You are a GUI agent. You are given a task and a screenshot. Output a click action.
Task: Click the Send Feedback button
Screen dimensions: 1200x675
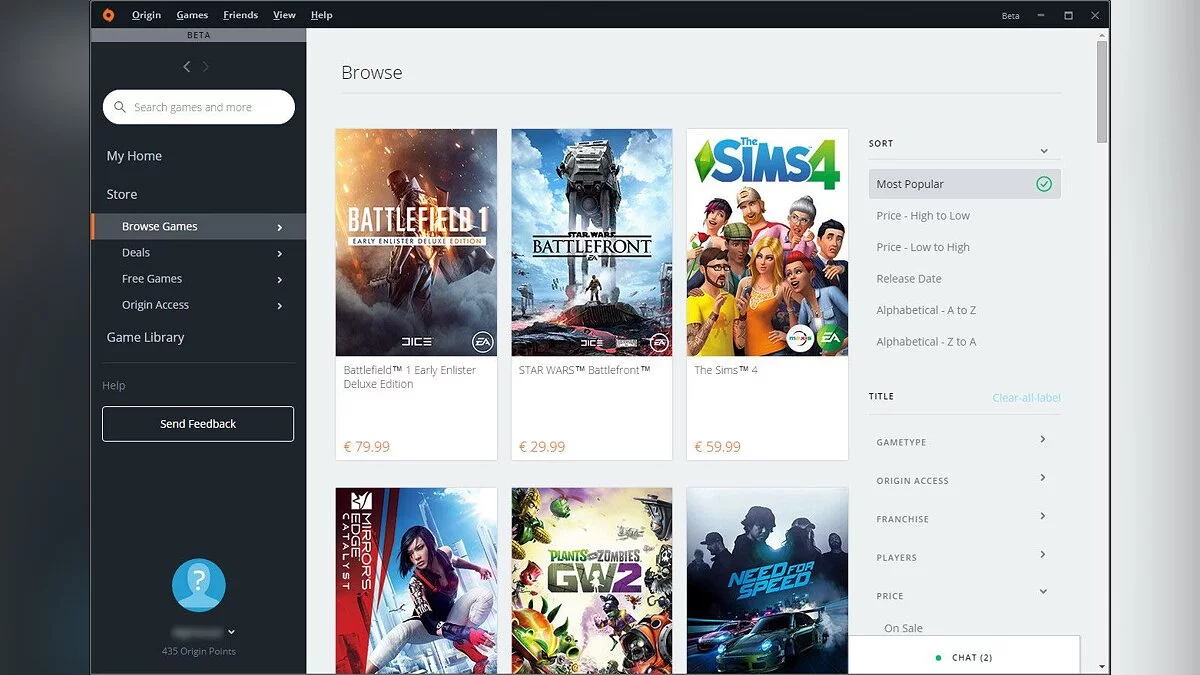pyautogui.click(x=198, y=424)
